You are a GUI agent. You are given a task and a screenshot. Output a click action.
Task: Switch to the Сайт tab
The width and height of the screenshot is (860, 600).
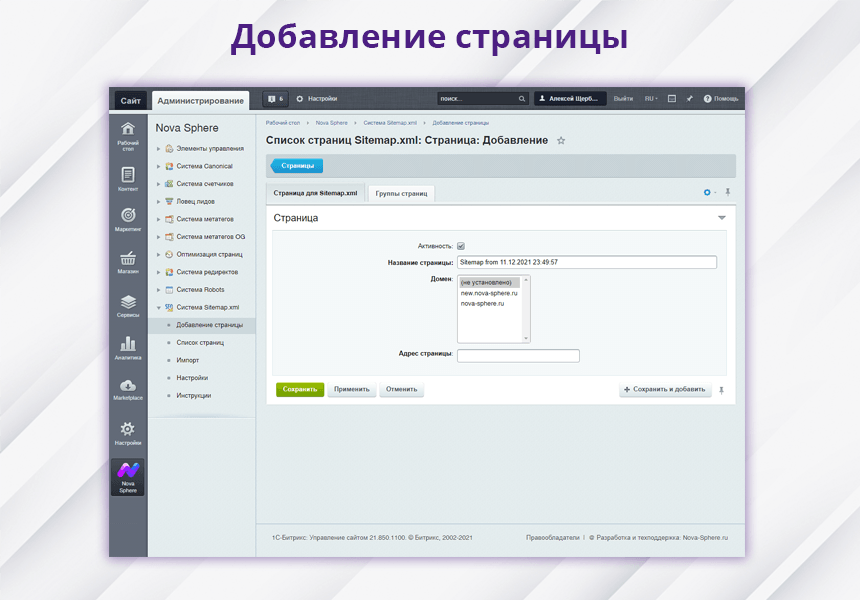click(x=130, y=100)
